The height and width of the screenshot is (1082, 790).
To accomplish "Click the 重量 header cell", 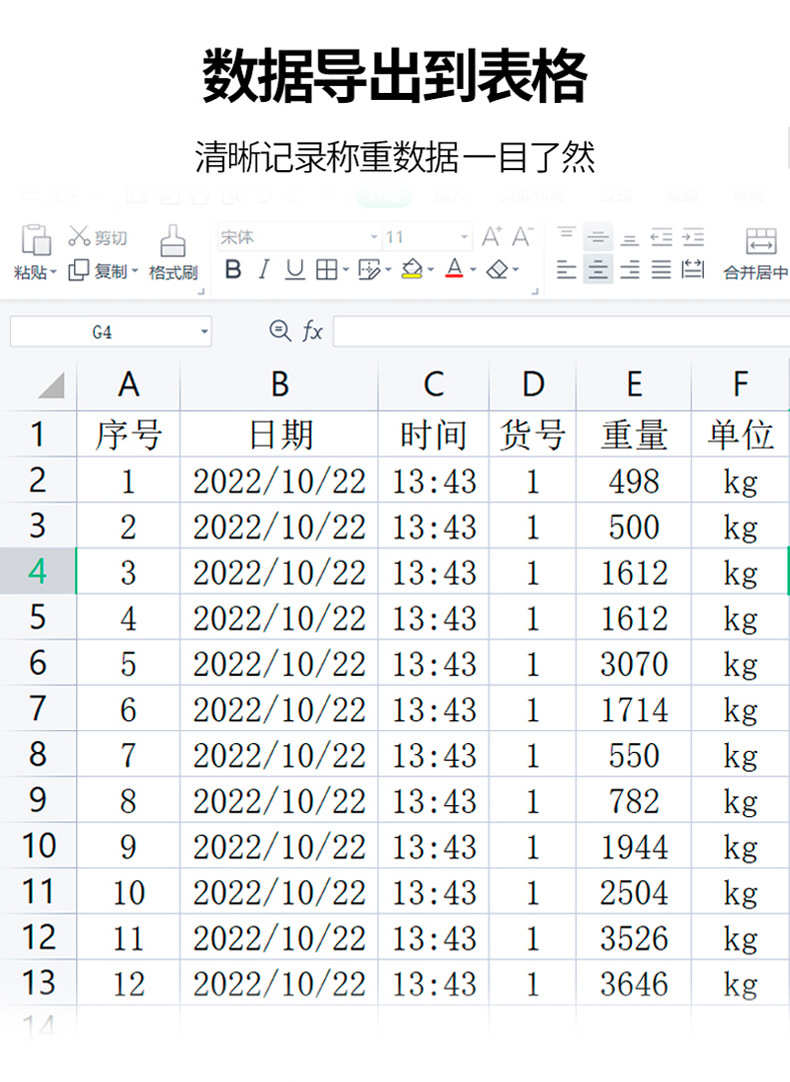I will click(x=634, y=435).
